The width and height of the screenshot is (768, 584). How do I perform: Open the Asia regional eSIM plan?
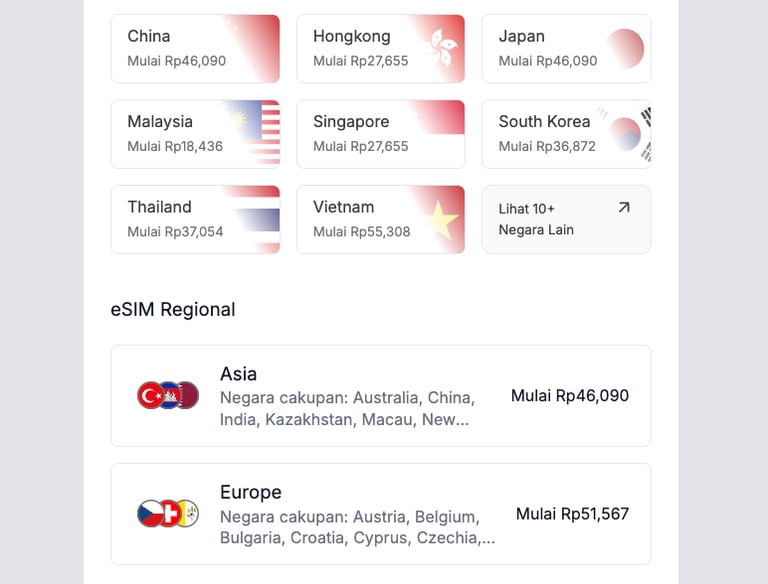point(380,396)
